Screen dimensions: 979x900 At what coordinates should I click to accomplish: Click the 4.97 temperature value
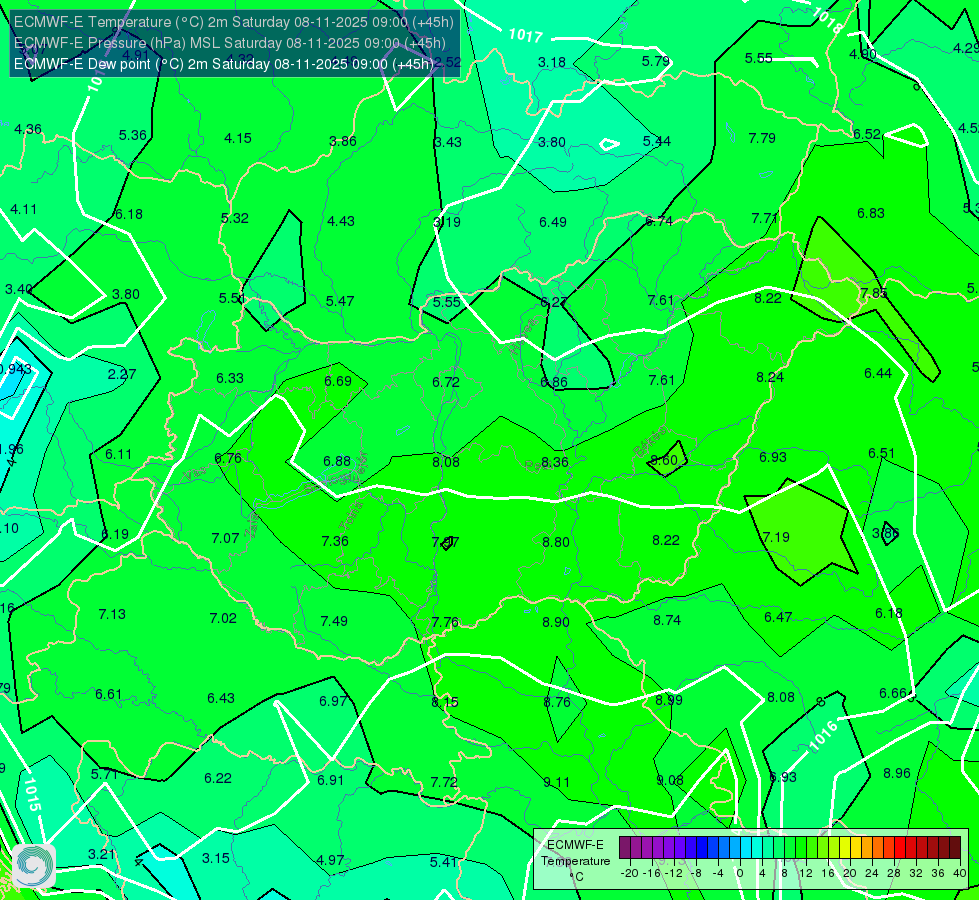(330, 861)
